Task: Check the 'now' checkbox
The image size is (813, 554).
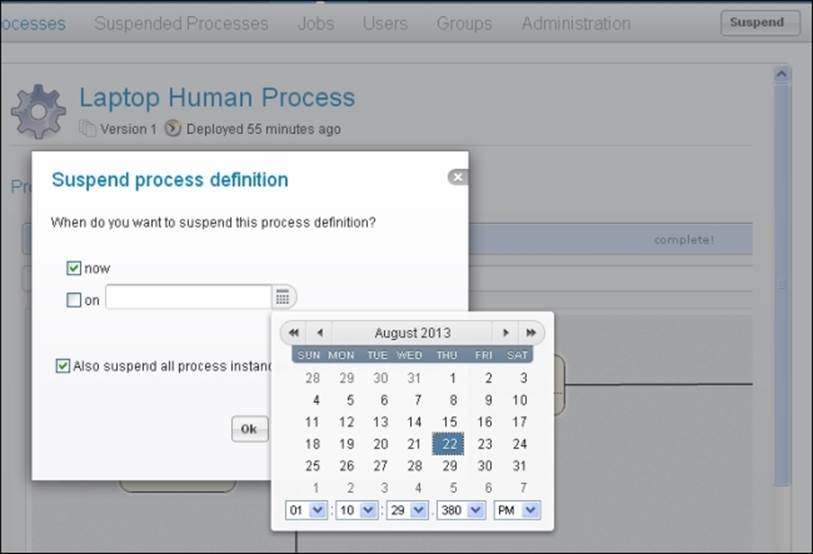Action: pos(74,268)
